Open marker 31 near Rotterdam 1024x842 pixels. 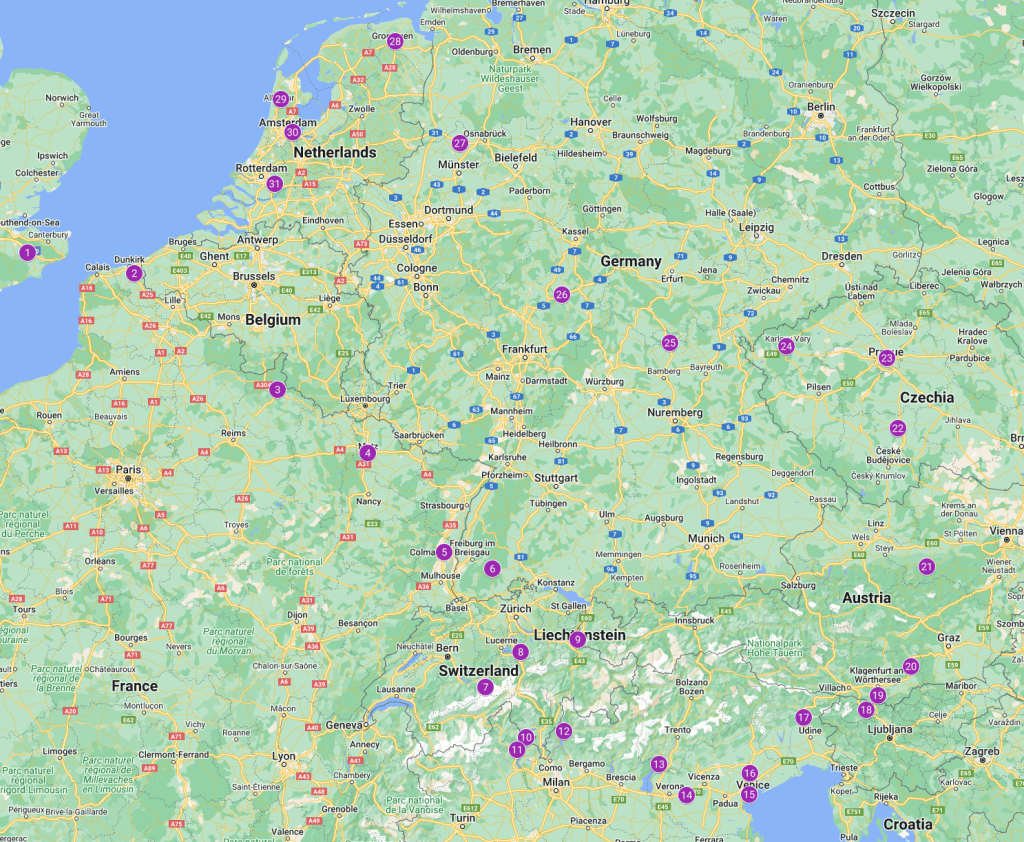click(274, 183)
